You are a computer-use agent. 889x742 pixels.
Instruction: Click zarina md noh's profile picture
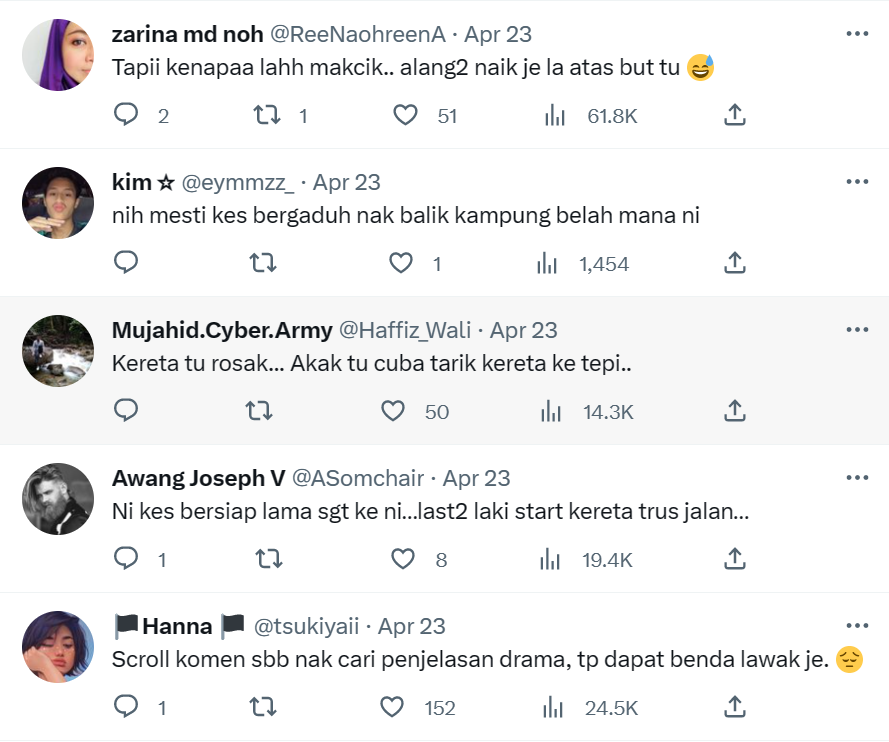[x=58, y=55]
